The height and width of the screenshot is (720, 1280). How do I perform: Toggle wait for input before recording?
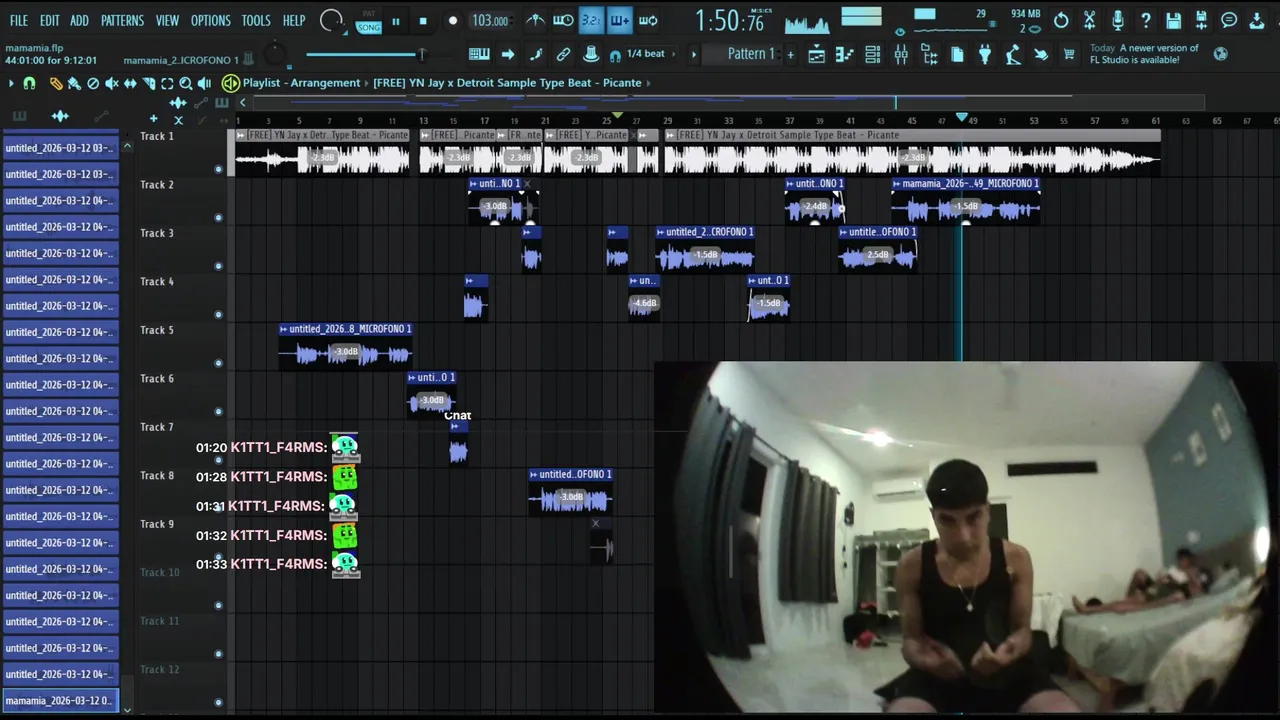(562, 20)
